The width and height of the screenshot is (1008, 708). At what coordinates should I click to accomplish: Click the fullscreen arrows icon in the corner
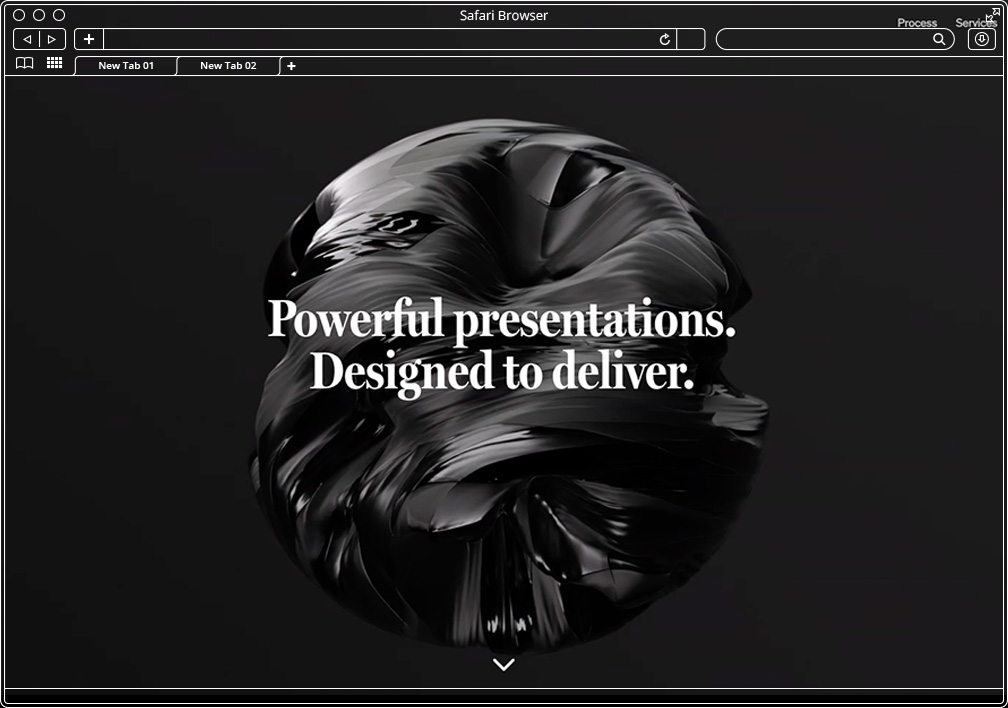(x=992, y=14)
